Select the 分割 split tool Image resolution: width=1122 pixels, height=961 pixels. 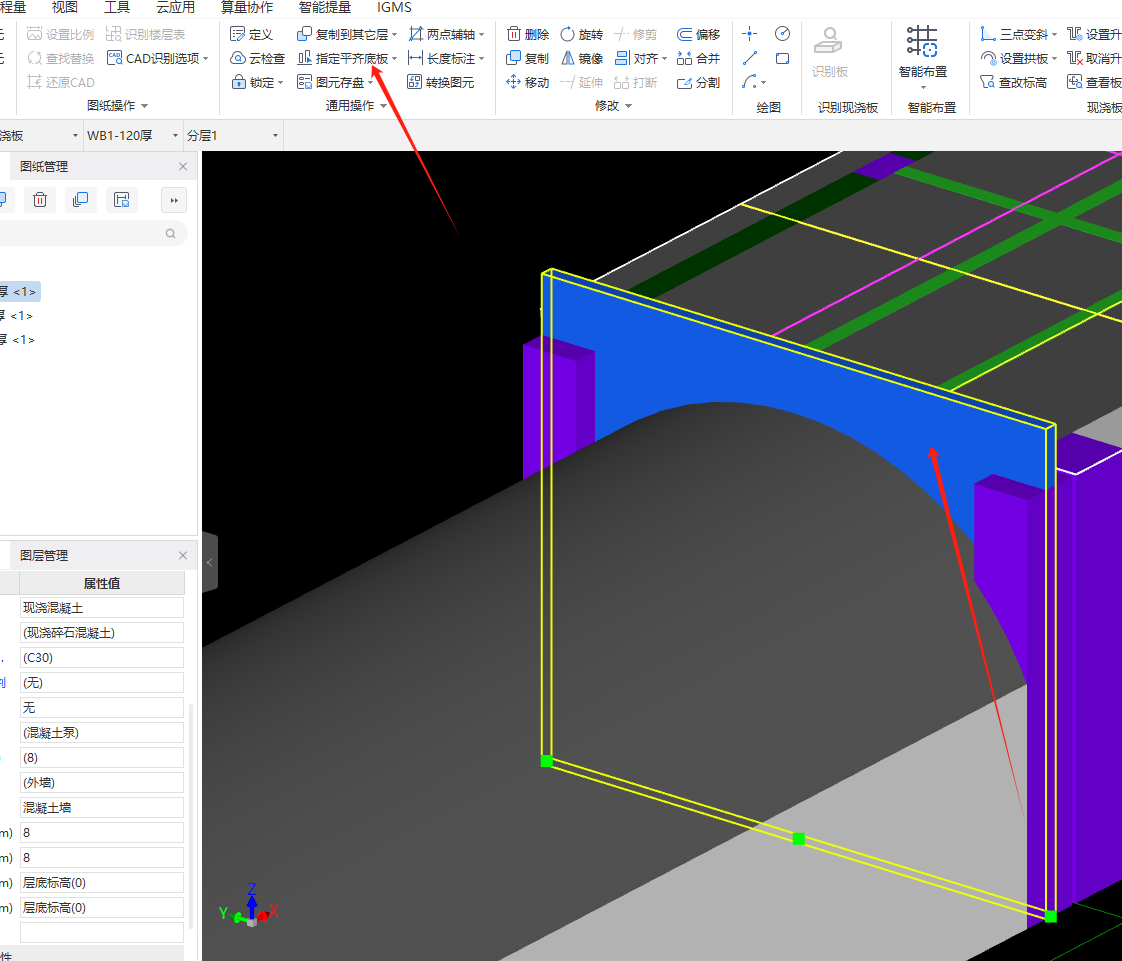(698, 83)
